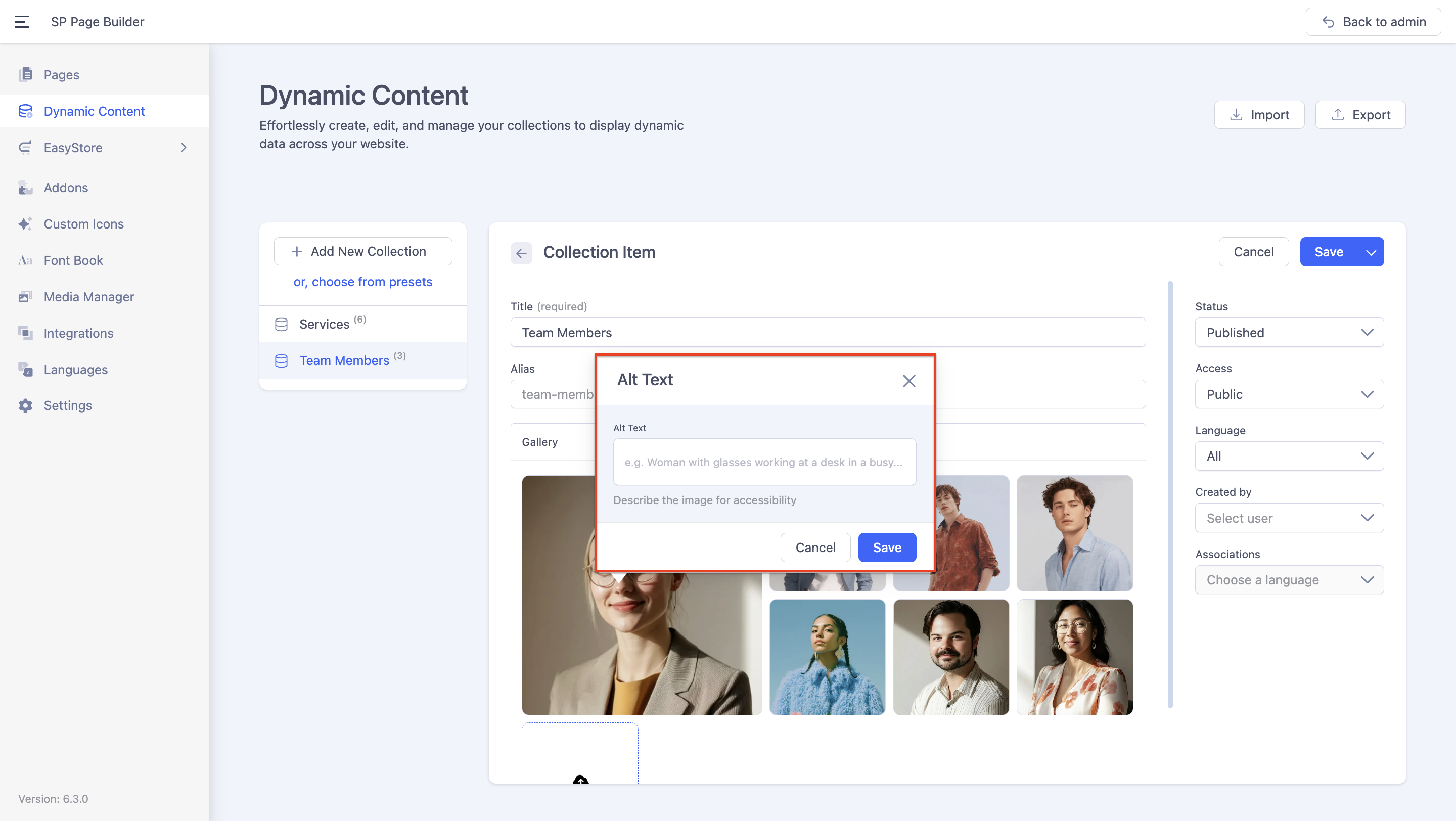The image size is (1456, 821).
Task: Open the Settings gear item
Action: 67,405
